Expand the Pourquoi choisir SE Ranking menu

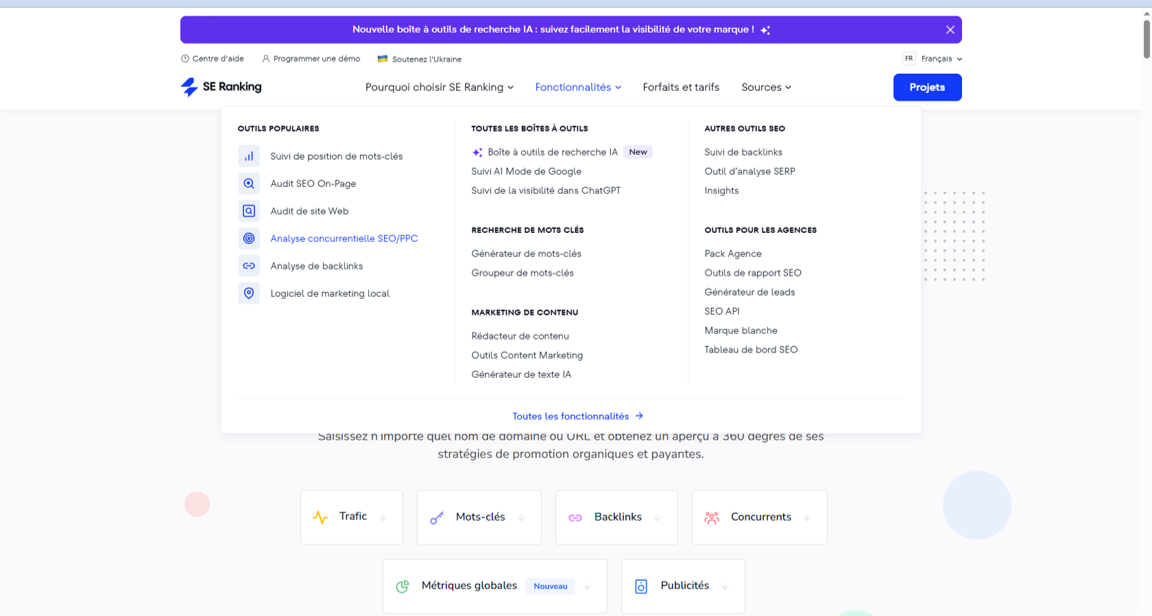[x=439, y=87]
